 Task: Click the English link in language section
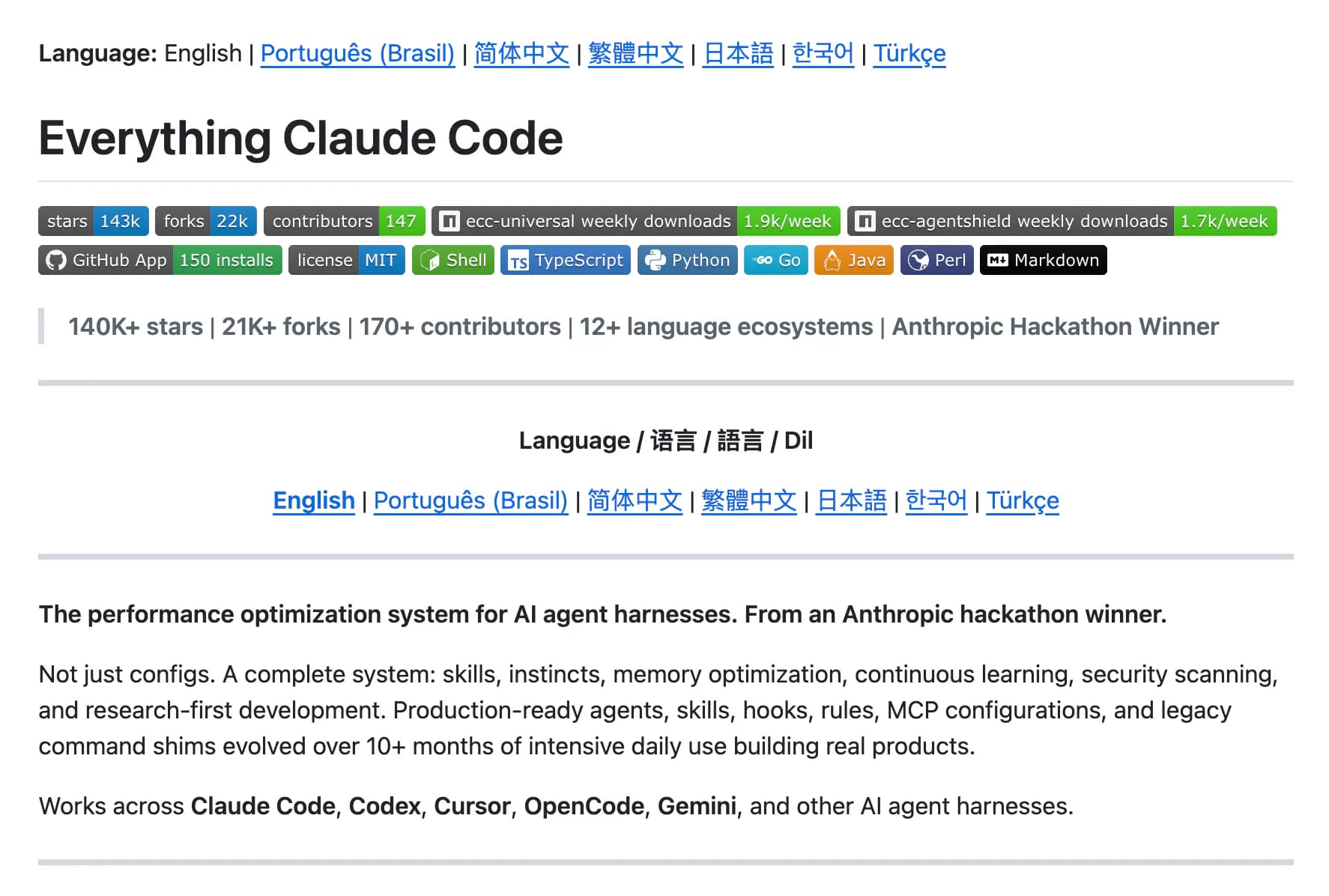(x=314, y=500)
